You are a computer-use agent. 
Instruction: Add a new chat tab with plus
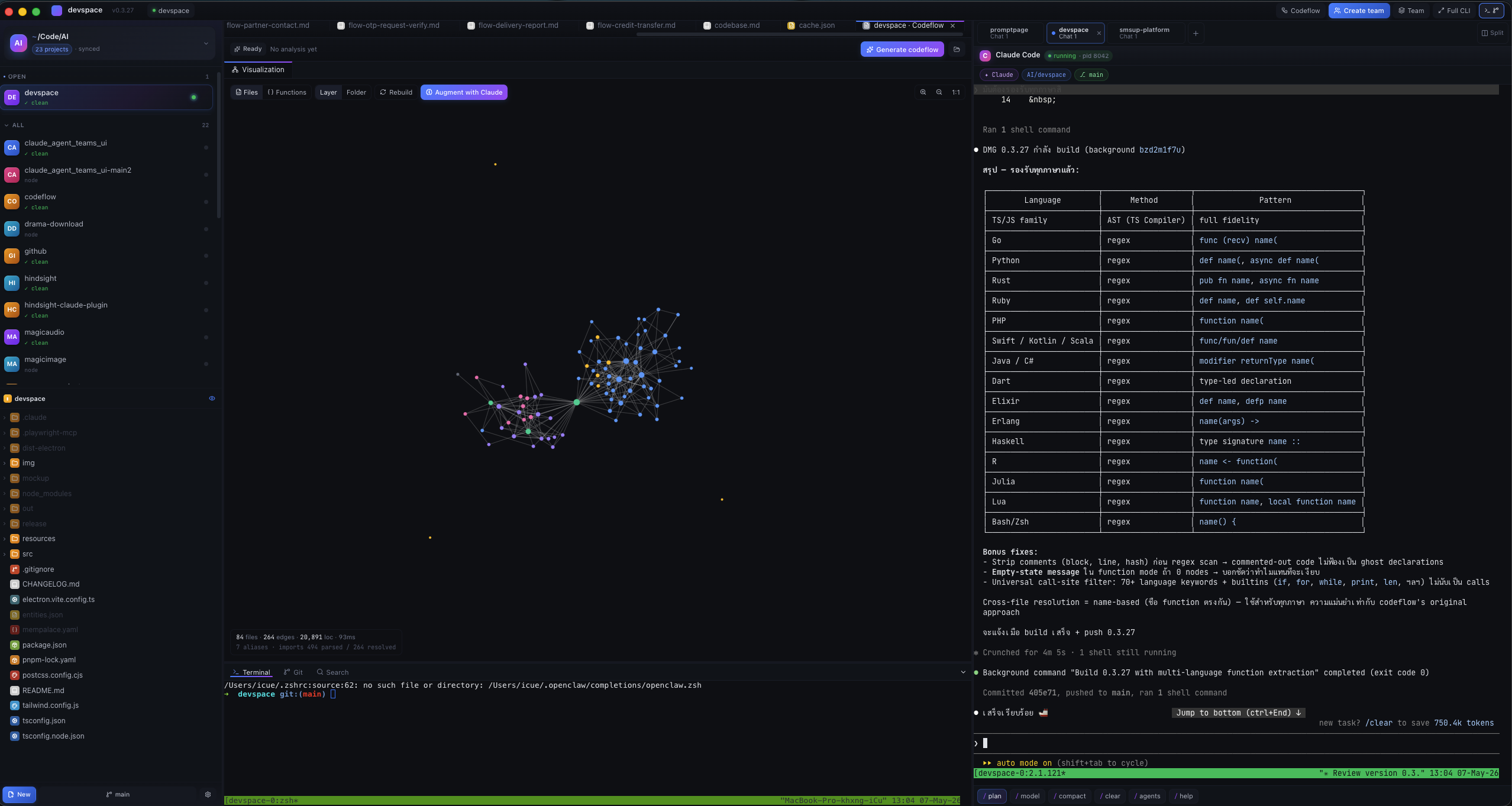1196,33
